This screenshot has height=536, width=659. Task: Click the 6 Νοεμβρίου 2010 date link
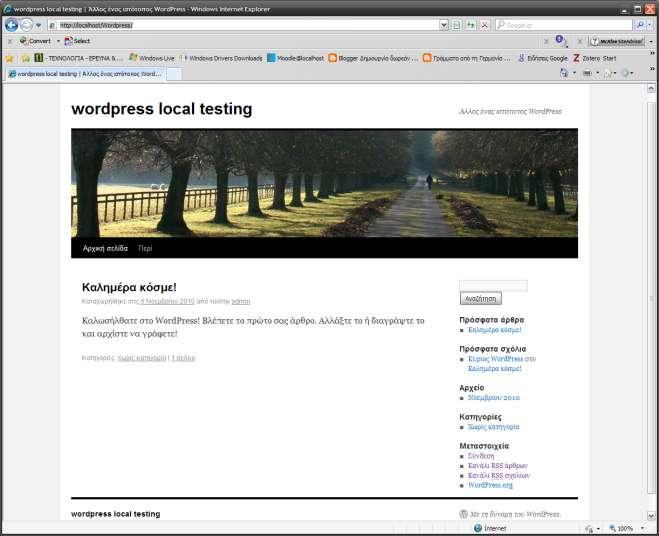click(x=167, y=301)
